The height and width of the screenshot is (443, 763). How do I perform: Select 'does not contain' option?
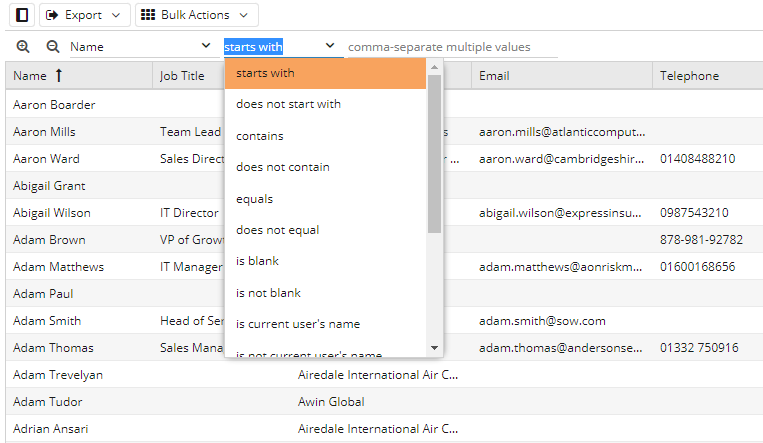(283, 167)
